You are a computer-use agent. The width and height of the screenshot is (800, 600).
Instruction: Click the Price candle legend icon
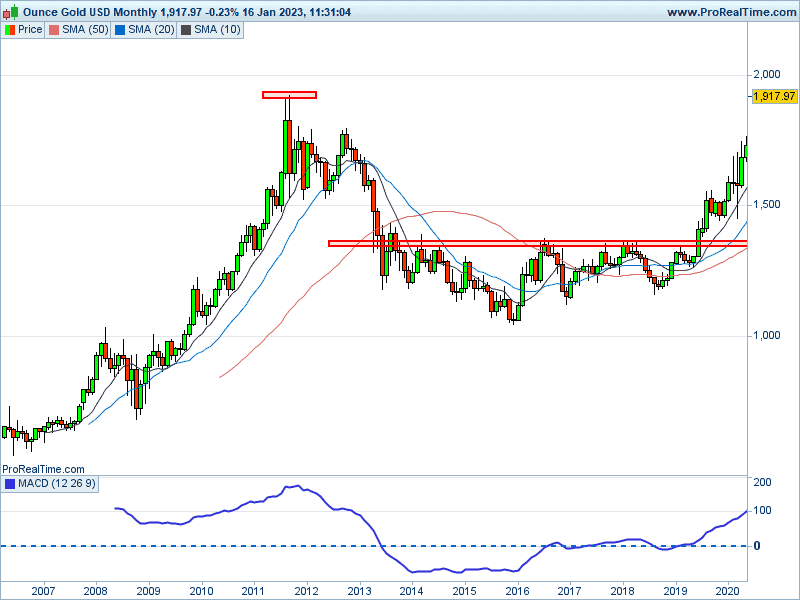click(x=10, y=29)
